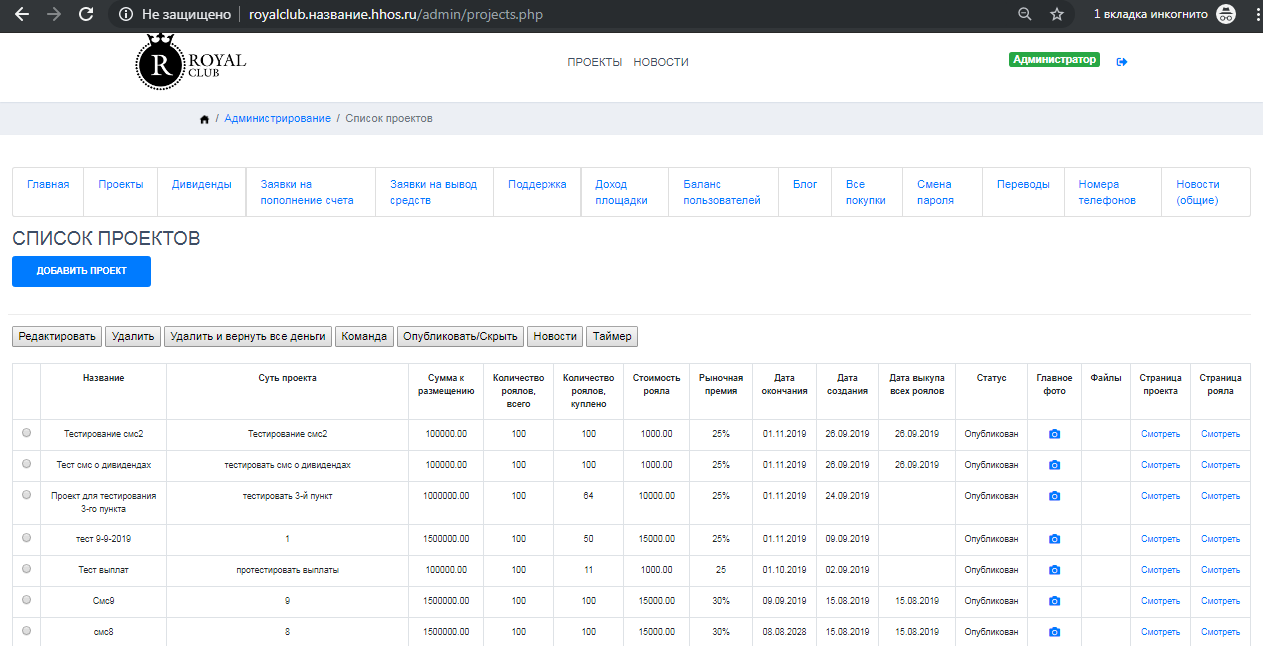Select radio button for Тестирование смс2 project
Viewport: 1263px width, 646px height.
26,433
